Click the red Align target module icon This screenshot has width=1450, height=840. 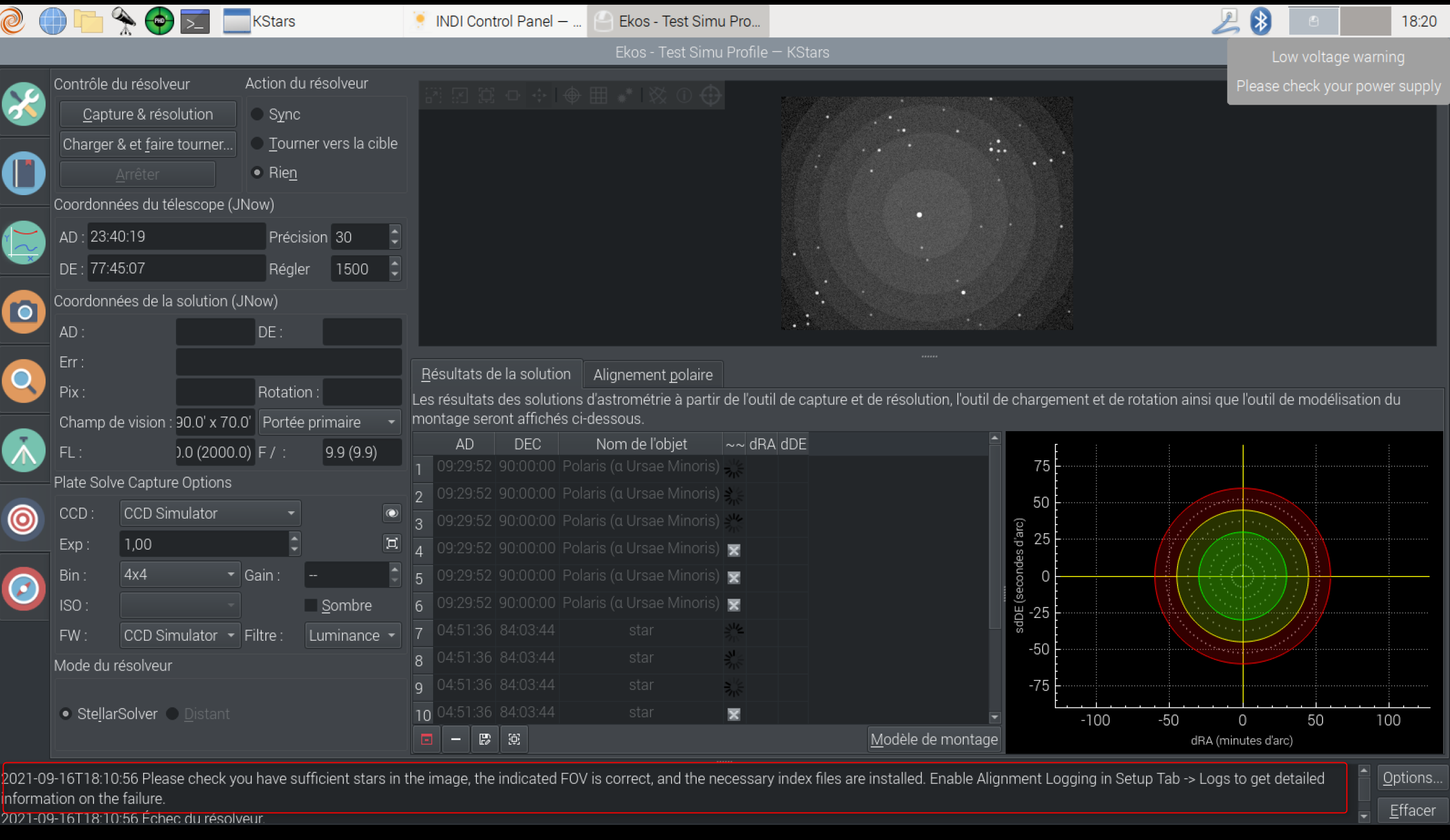click(x=23, y=519)
